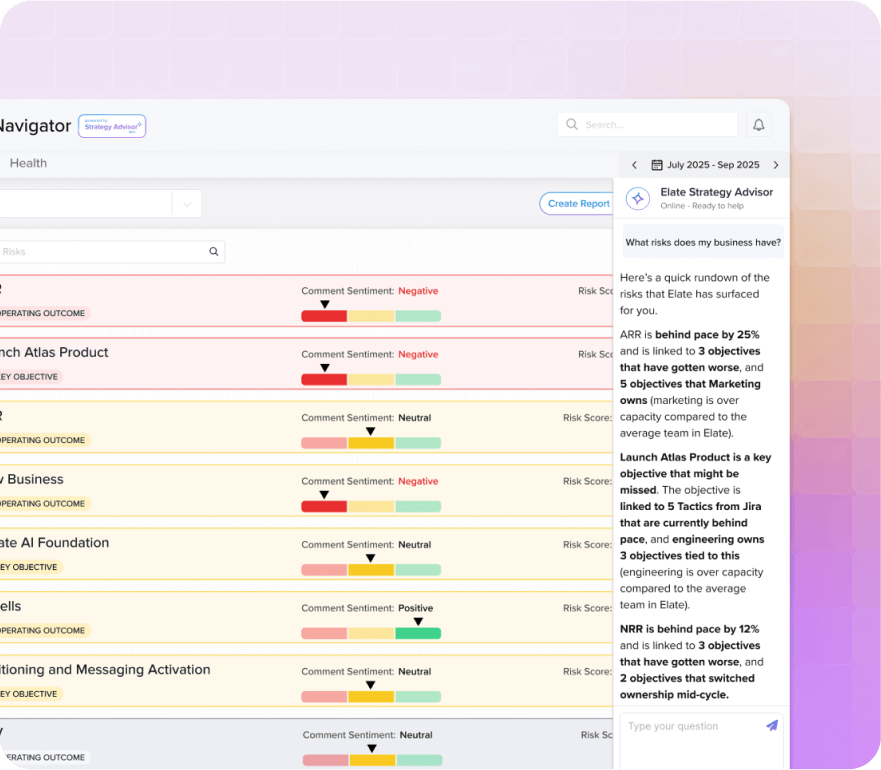
Task: Focus the top Search field
Action: pos(647,124)
